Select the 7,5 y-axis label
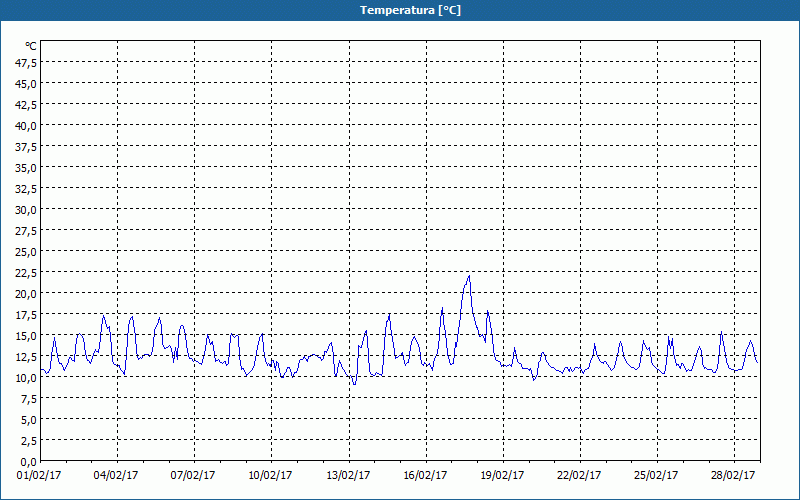Image resolution: width=800 pixels, height=500 pixels. pos(29,399)
